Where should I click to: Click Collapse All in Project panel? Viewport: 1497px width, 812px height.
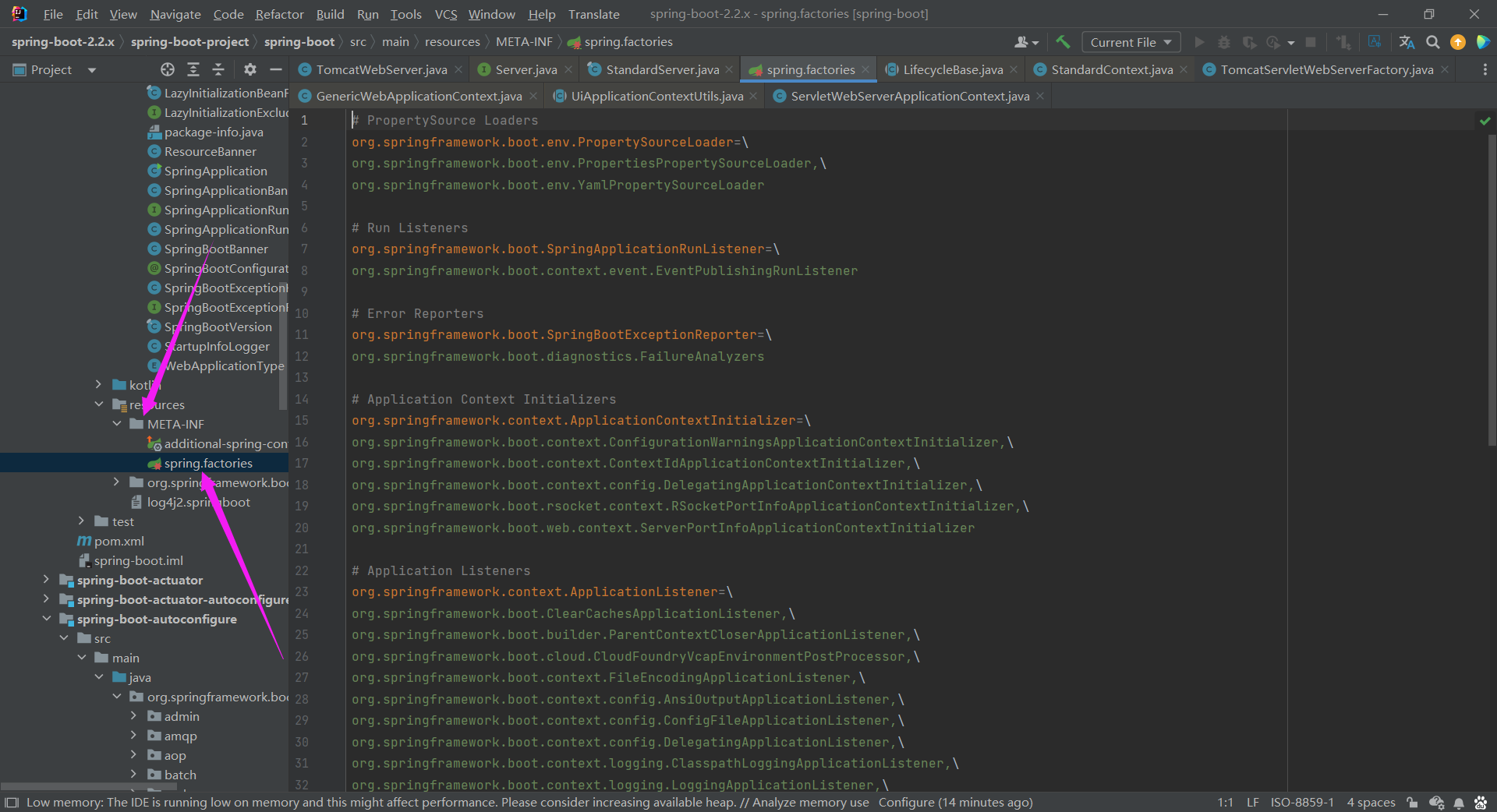point(218,69)
